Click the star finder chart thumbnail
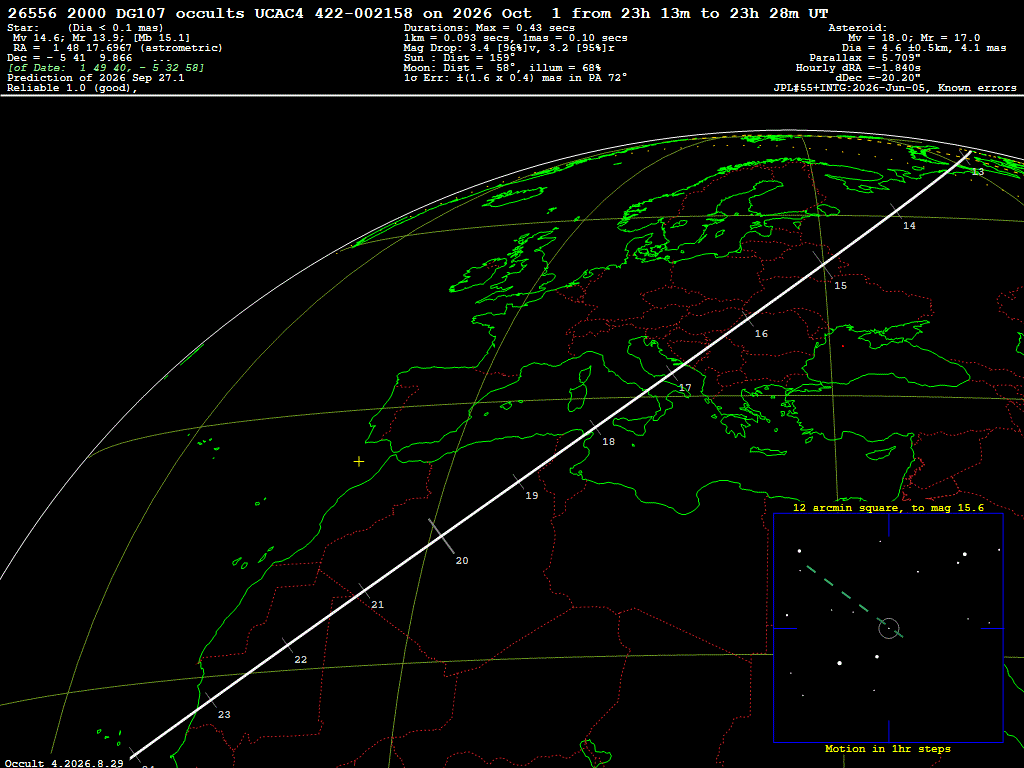 pos(888,628)
